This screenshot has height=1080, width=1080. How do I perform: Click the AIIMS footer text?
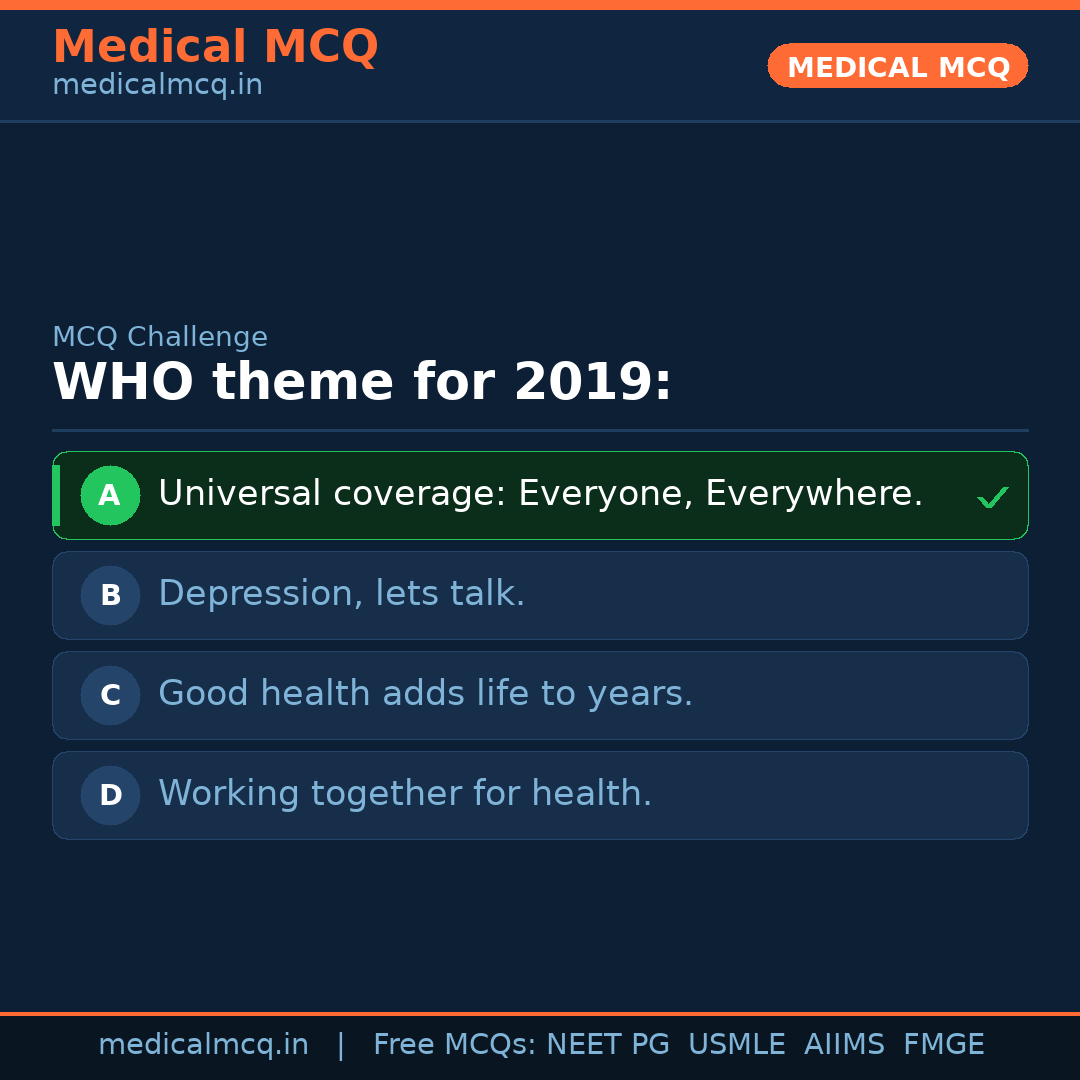pos(844,1045)
